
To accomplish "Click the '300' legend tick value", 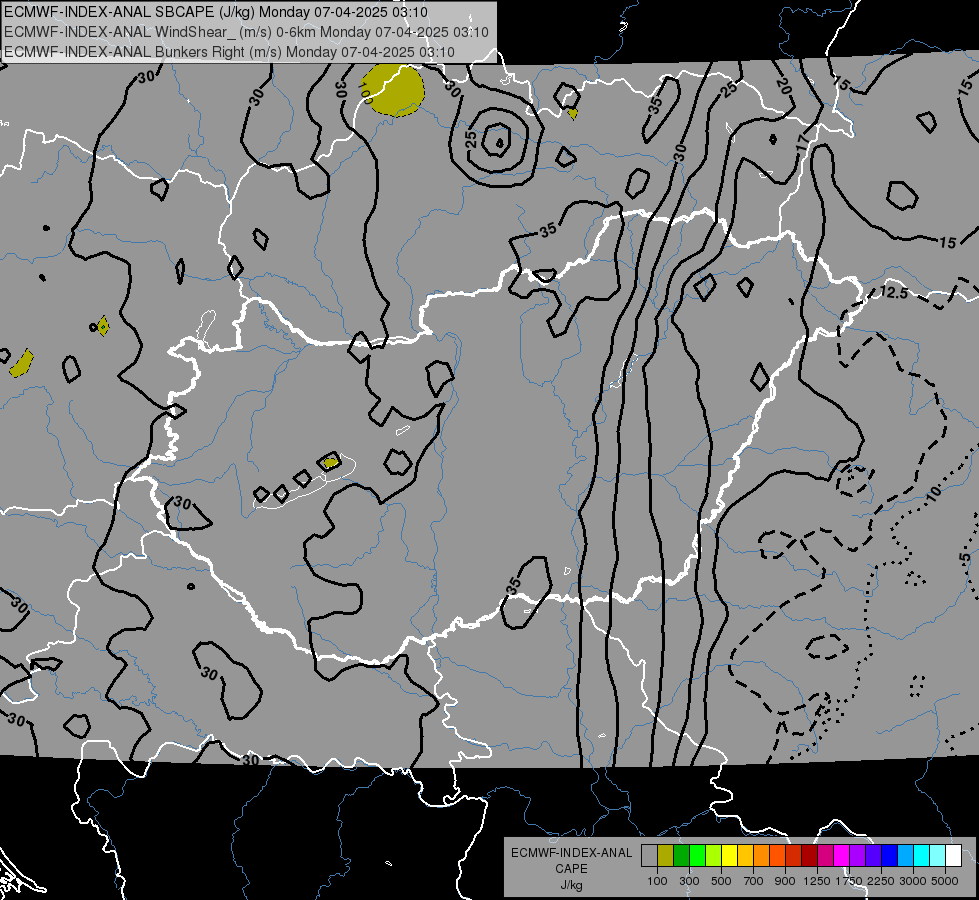I will click(689, 881).
